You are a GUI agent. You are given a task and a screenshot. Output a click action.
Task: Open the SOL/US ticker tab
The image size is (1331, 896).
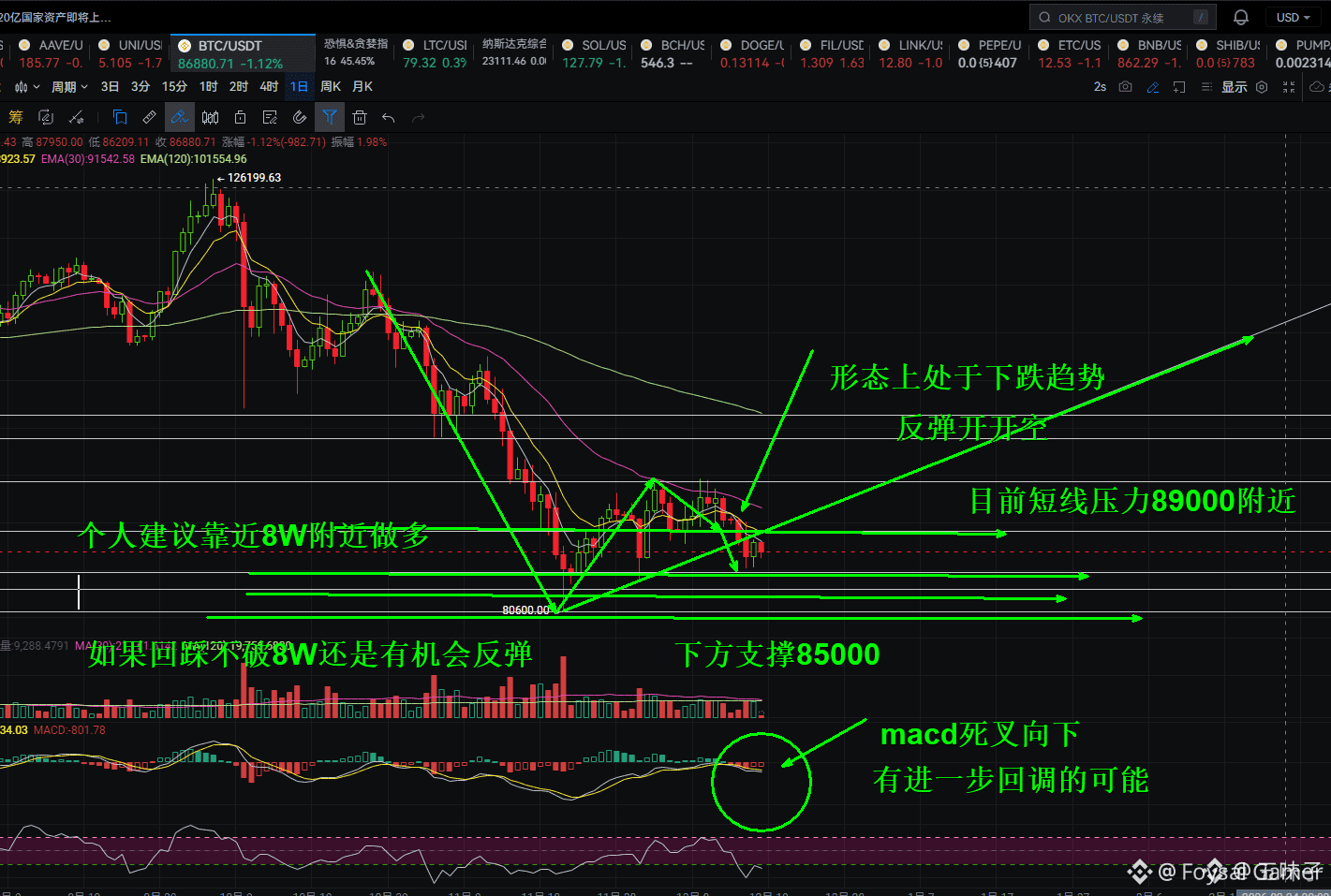[x=594, y=53]
